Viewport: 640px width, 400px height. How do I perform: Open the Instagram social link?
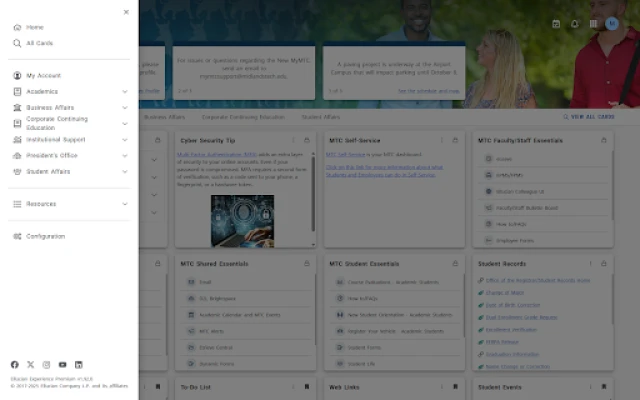[46, 365]
